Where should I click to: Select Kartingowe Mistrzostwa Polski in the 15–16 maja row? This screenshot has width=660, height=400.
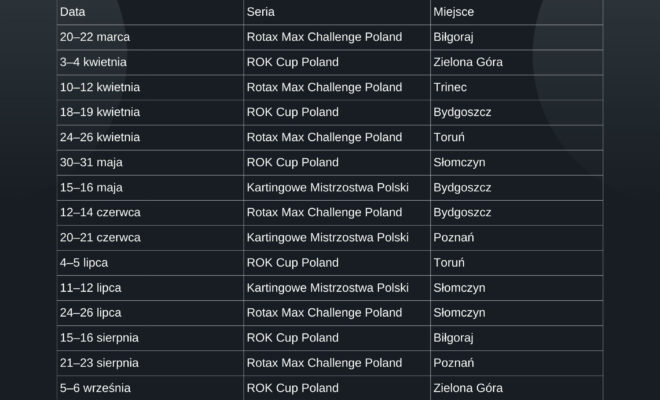click(327, 187)
